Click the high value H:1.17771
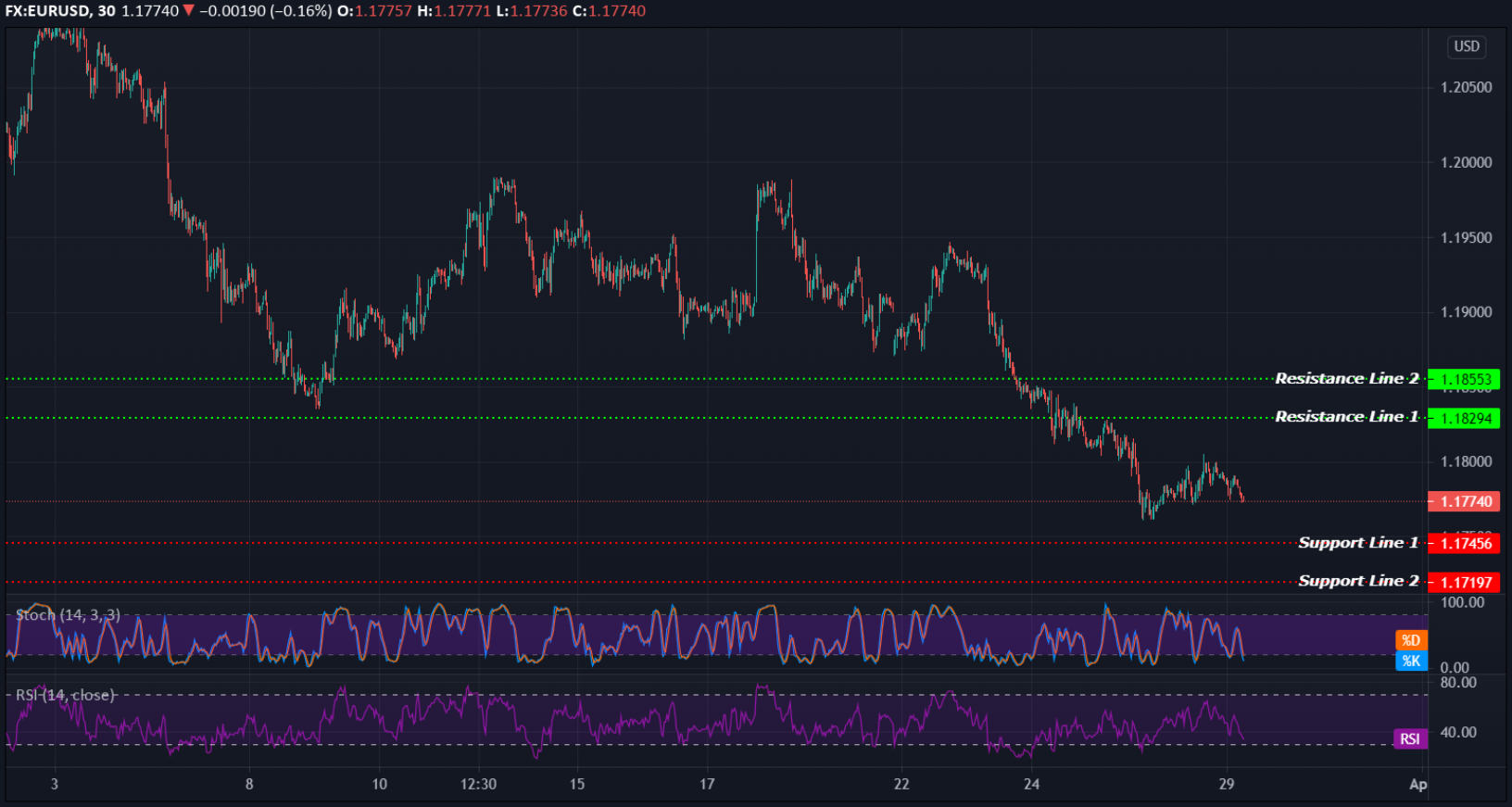This screenshot has height=807, width=1512. coord(454,11)
